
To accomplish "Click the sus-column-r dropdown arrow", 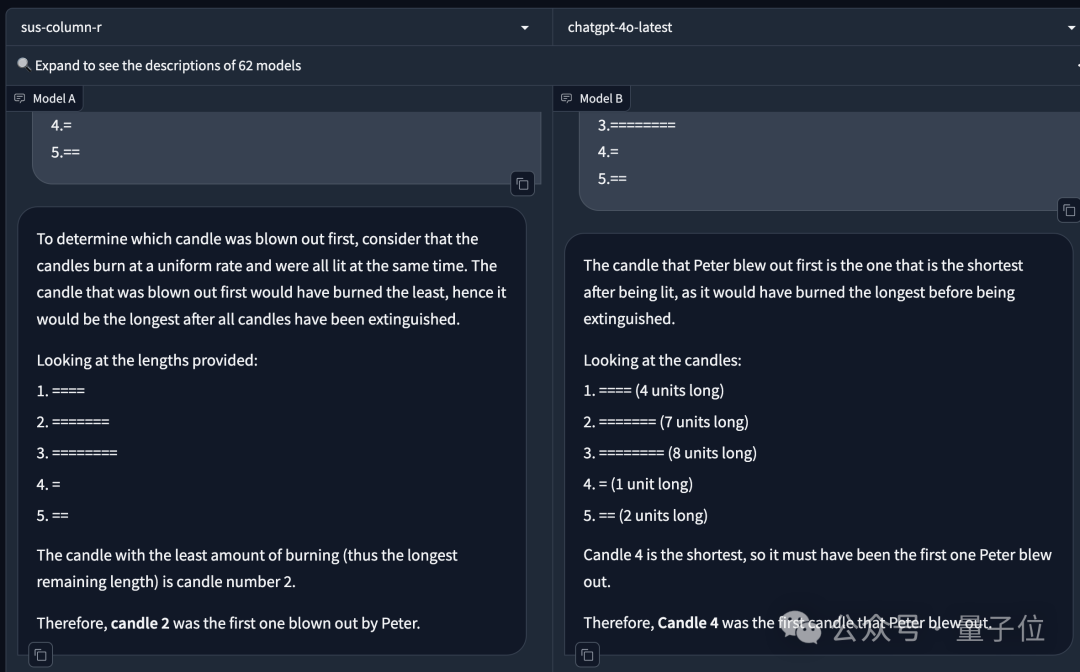I will (x=525, y=28).
